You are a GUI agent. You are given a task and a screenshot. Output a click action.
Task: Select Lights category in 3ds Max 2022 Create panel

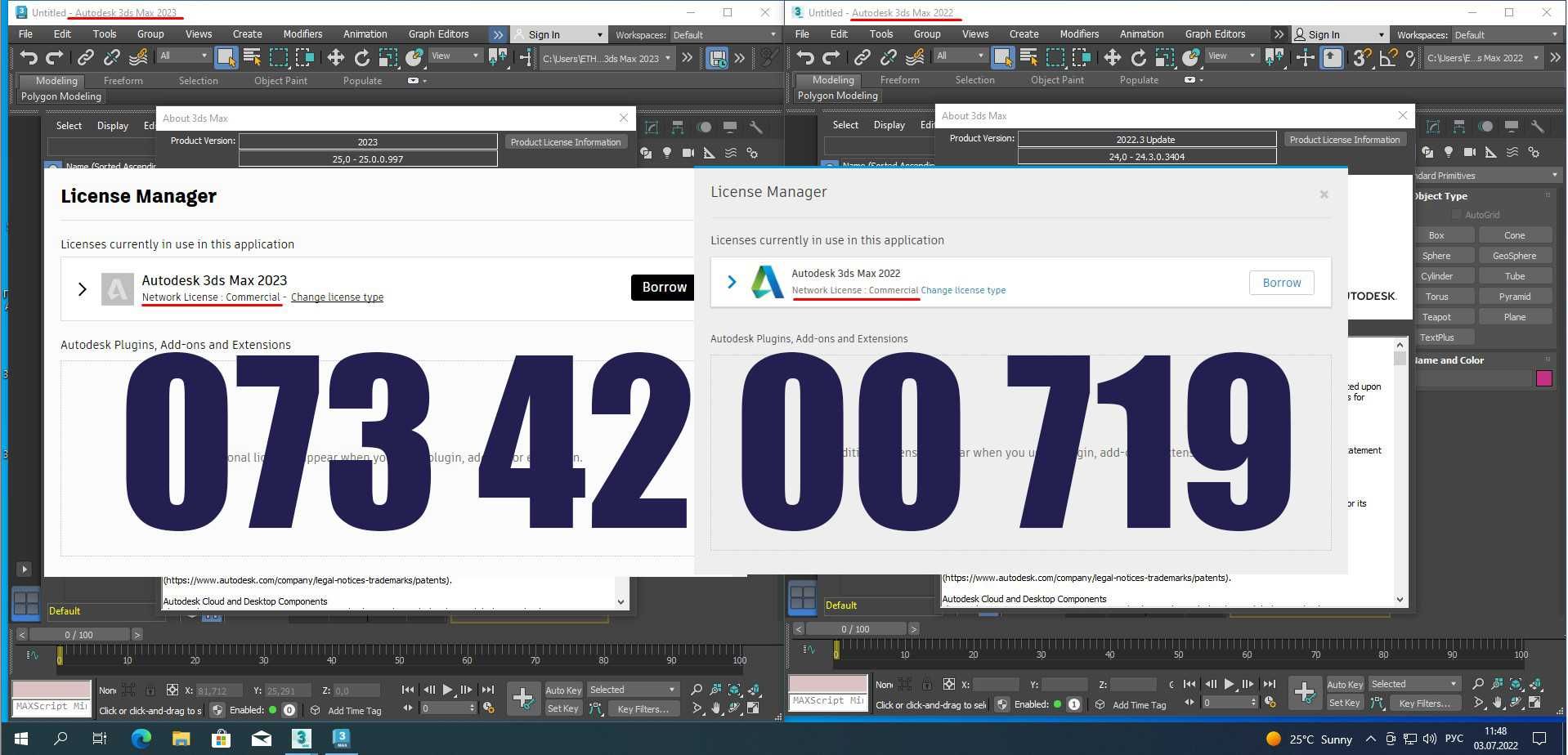tap(1449, 152)
